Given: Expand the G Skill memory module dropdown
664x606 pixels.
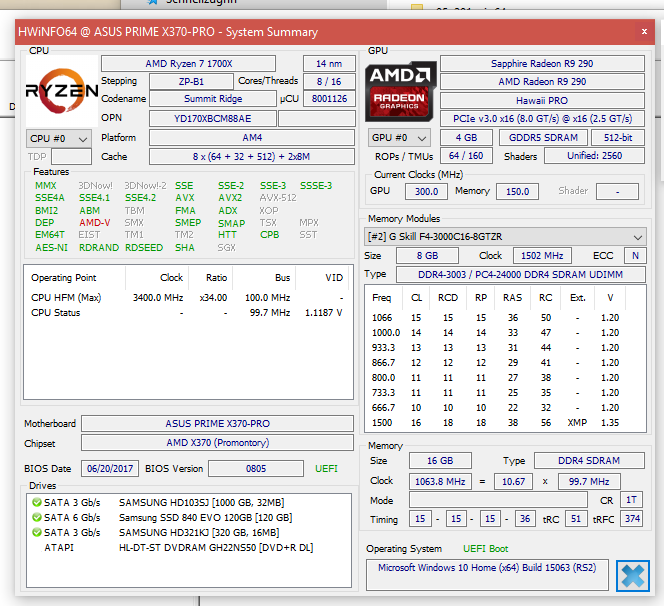Looking at the screenshot, I should (505, 237).
